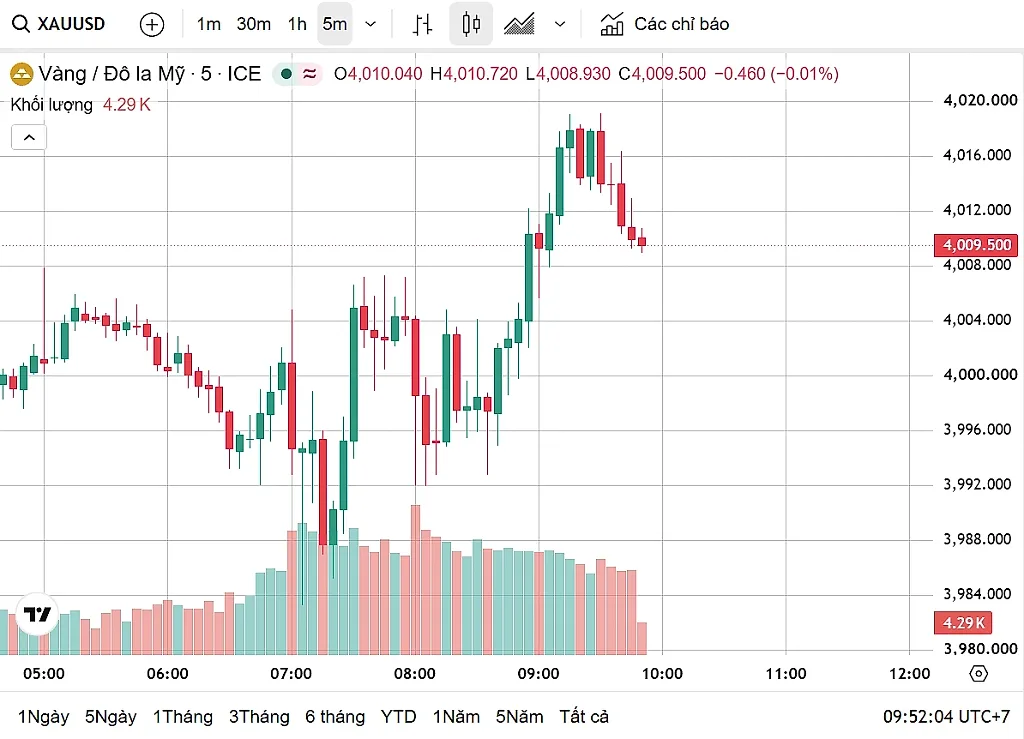Image resolution: width=1024 pixels, height=739 pixels.
Task: Select the bar chart style icon
Action: (x=423, y=25)
